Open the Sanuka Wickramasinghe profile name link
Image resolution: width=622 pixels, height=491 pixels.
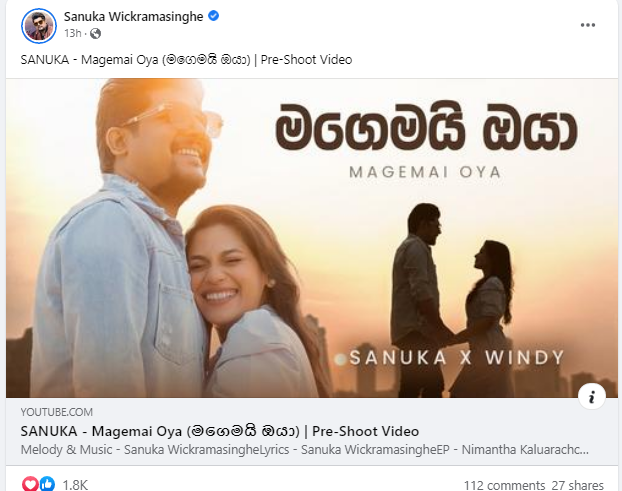[x=133, y=17]
